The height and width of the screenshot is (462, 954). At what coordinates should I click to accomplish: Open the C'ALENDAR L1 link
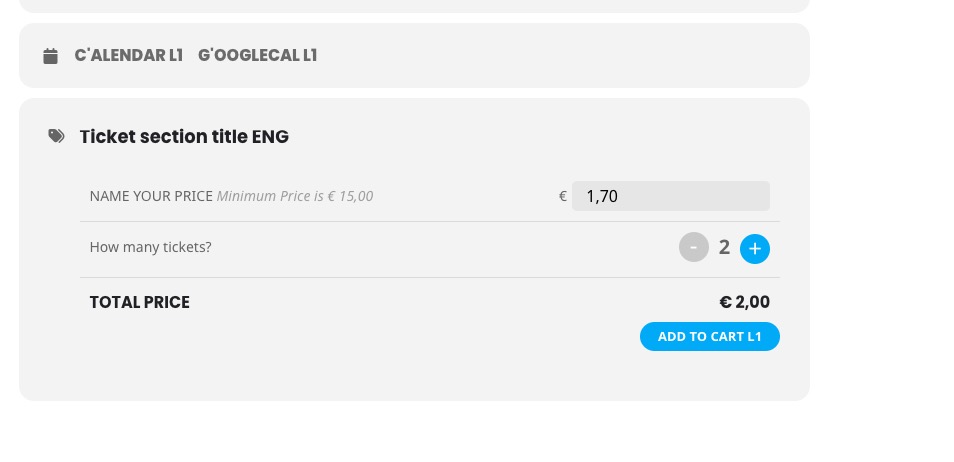128,55
